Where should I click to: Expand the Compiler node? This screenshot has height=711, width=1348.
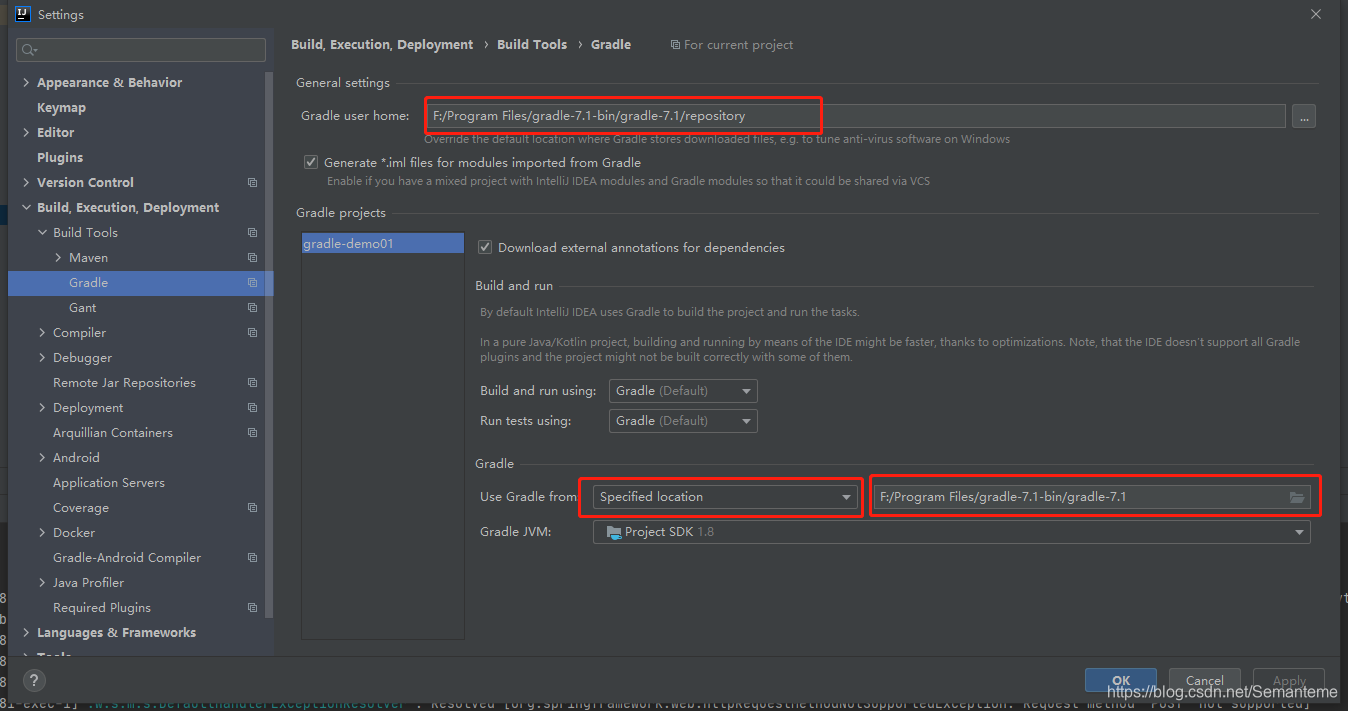pyautogui.click(x=42, y=333)
